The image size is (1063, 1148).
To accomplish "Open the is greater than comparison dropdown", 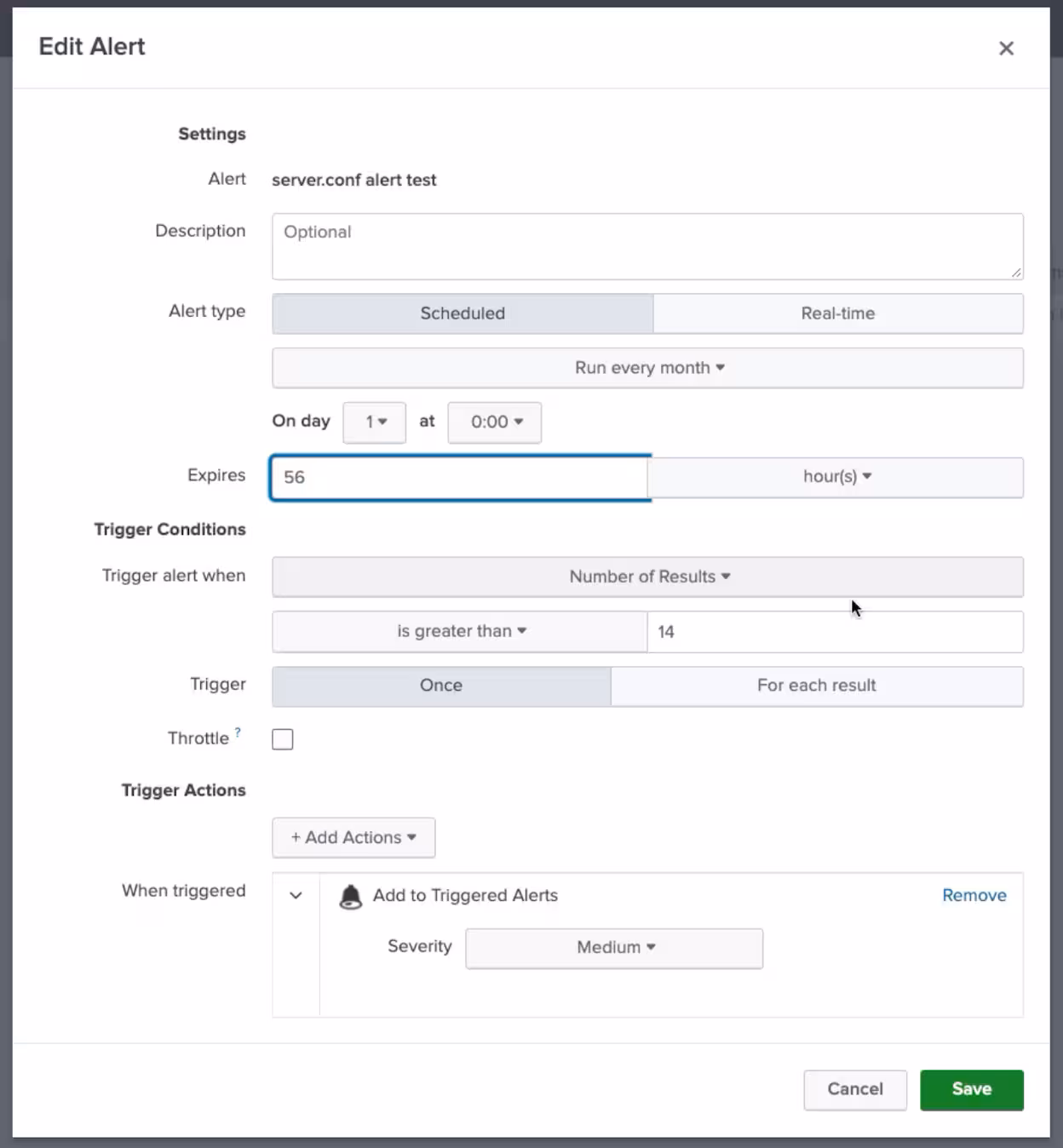I will [460, 631].
